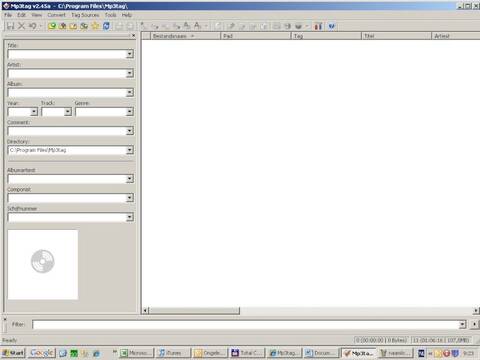Open the Tools menu
This screenshot has height=360, width=480.
click(x=110, y=15)
